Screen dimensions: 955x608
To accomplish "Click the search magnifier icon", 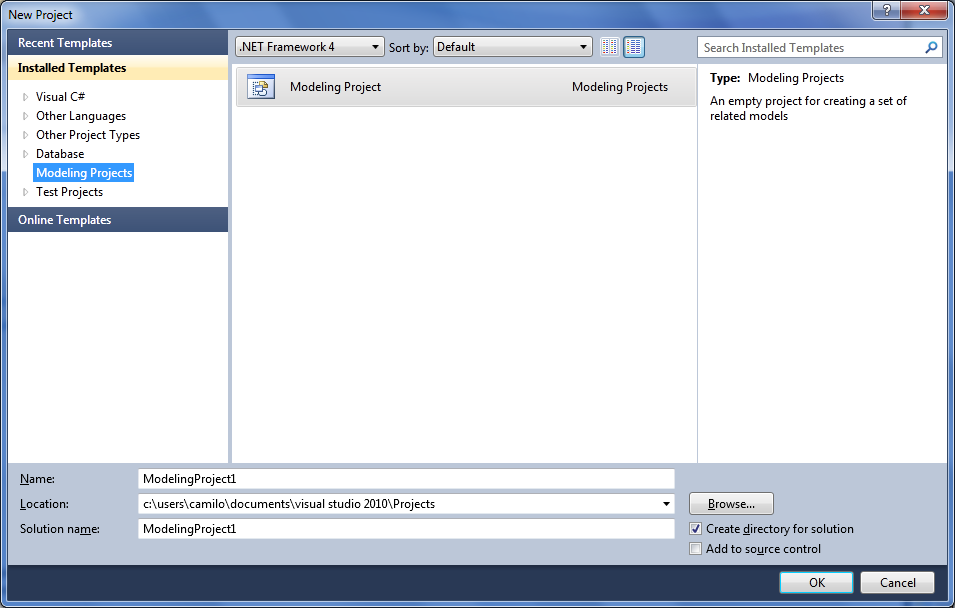I will click(x=931, y=48).
